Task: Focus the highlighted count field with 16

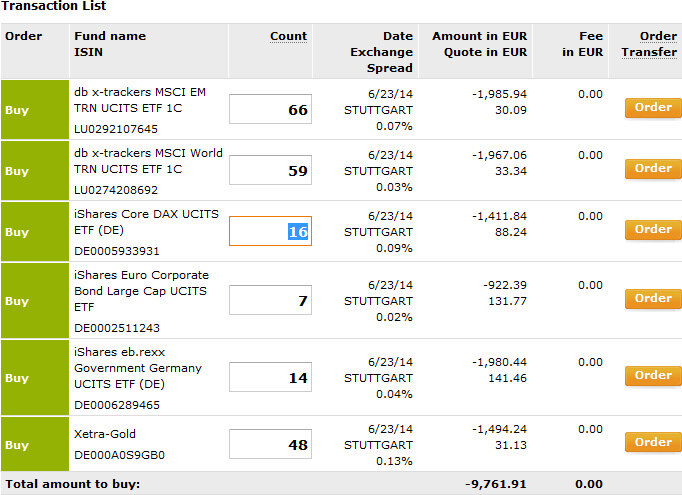Action: (270, 231)
